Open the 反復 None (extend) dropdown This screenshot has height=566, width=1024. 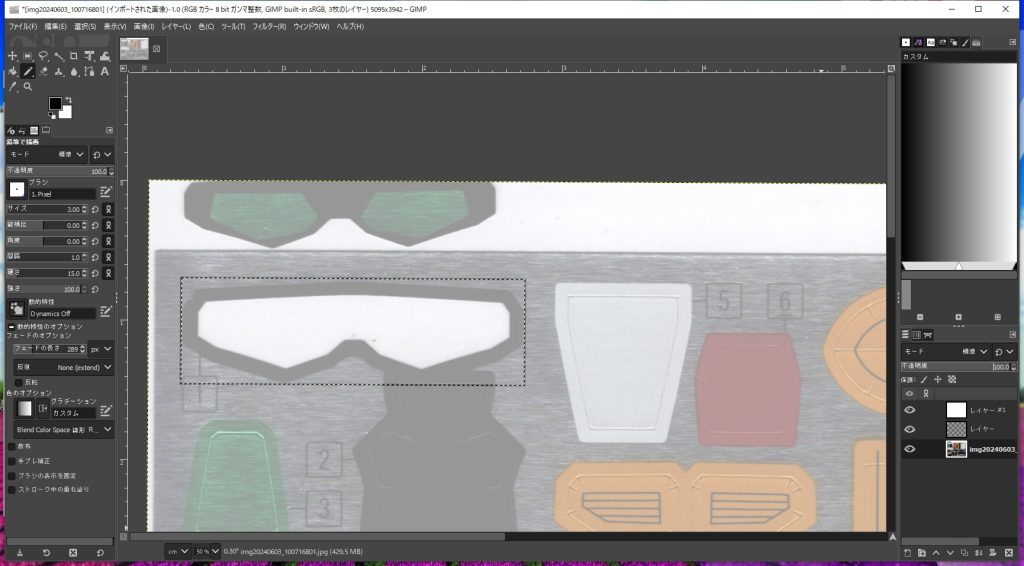click(x=84, y=368)
